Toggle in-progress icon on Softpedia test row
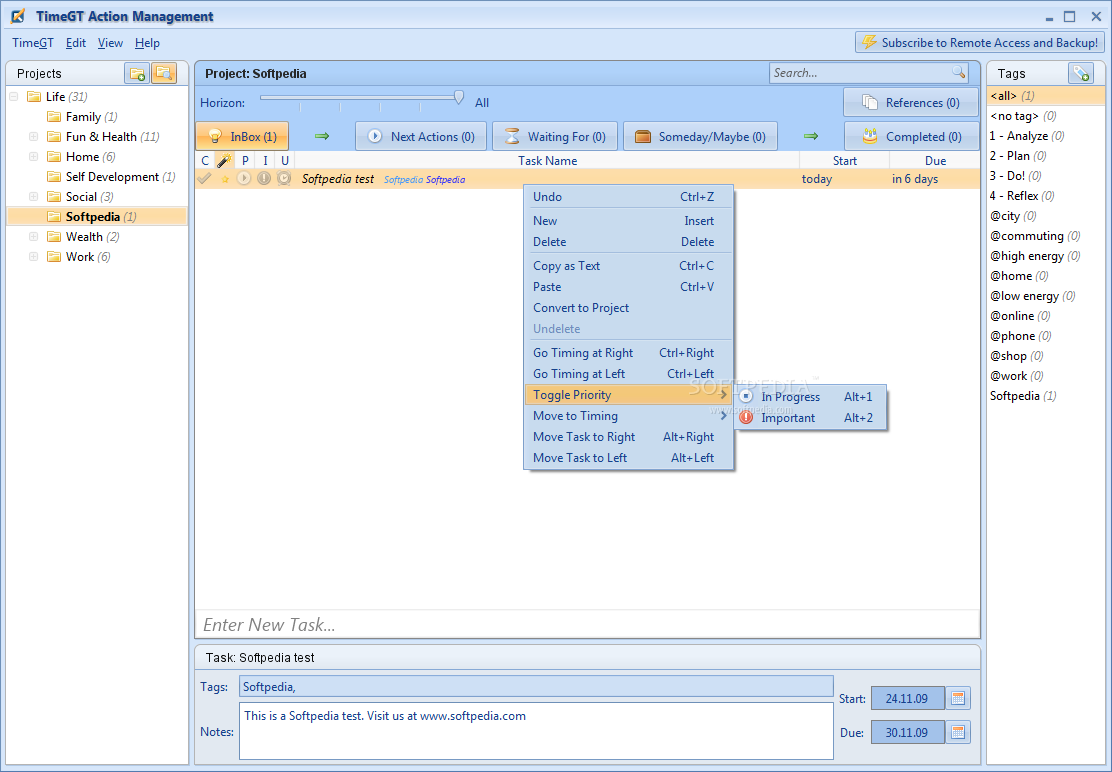This screenshot has height=772, width=1112. pyautogui.click(x=244, y=179)
